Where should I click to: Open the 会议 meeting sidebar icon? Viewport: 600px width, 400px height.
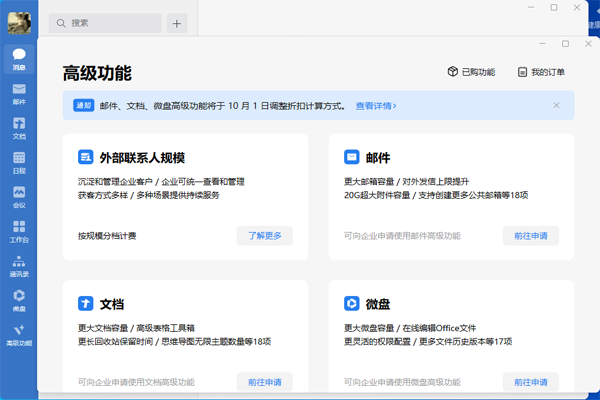(x=19, y=197)
